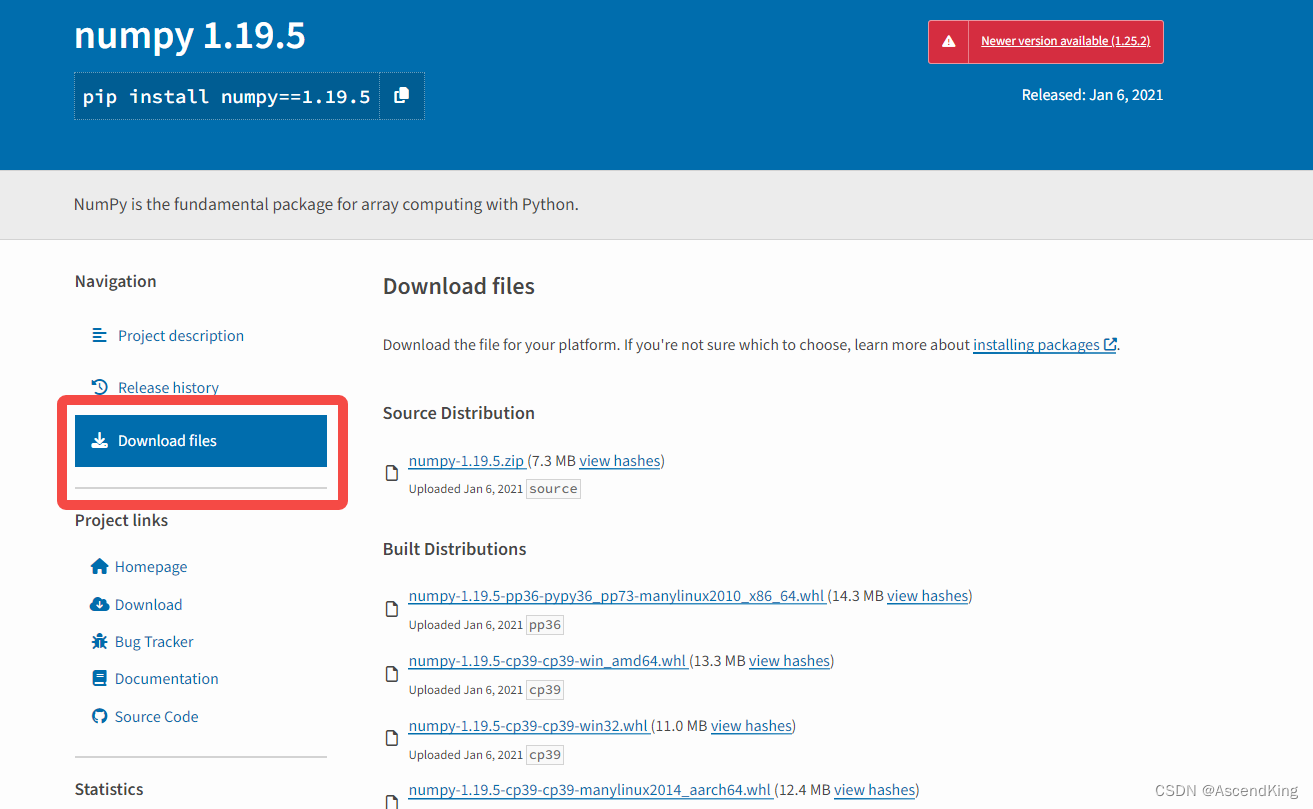
Task: Click the Source Distribution heading
Action: [x=459, y=413]
